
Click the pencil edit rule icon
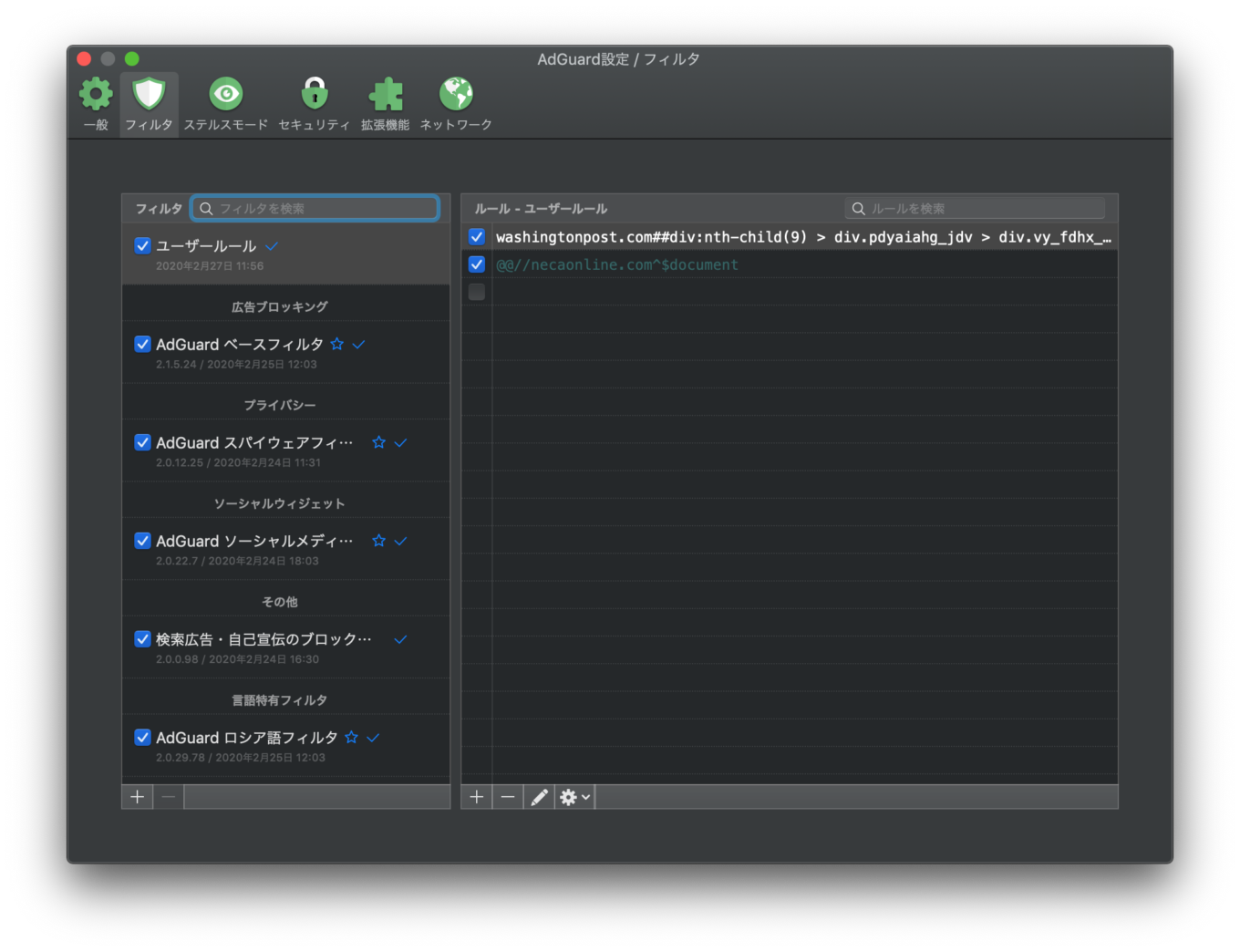539,797
